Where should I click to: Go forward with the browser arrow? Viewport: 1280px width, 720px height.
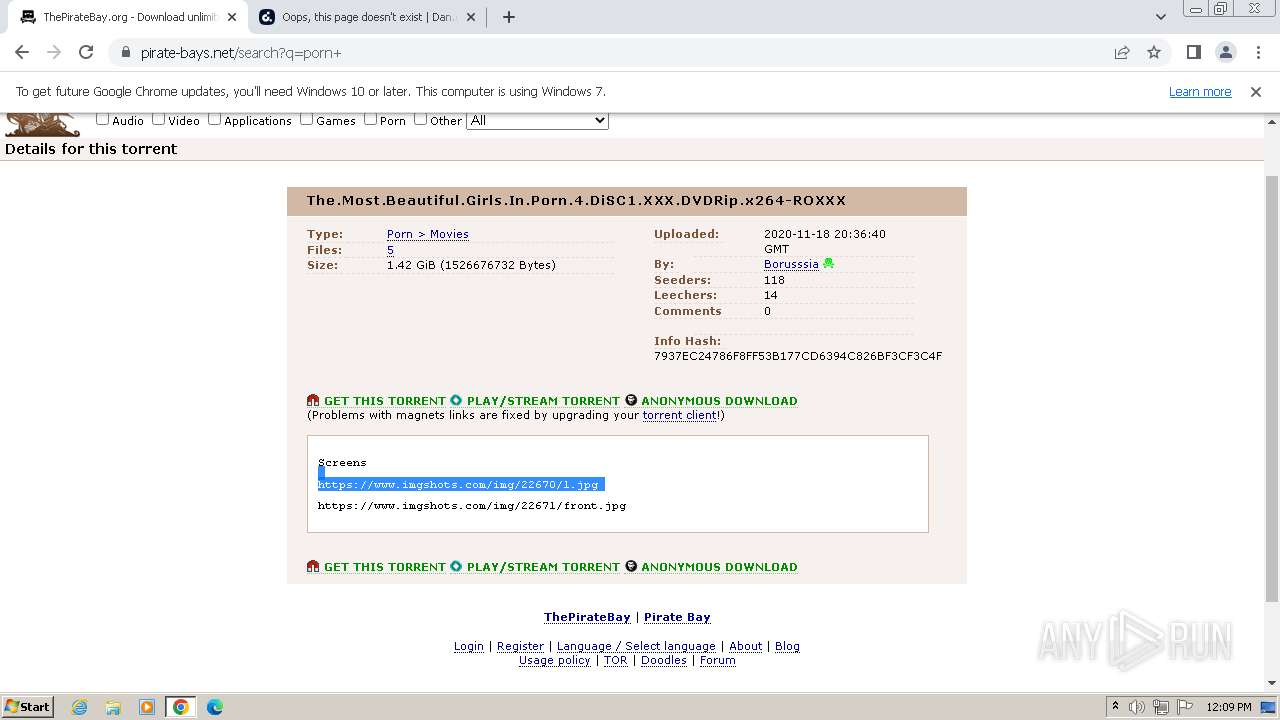tap(54, 52)
